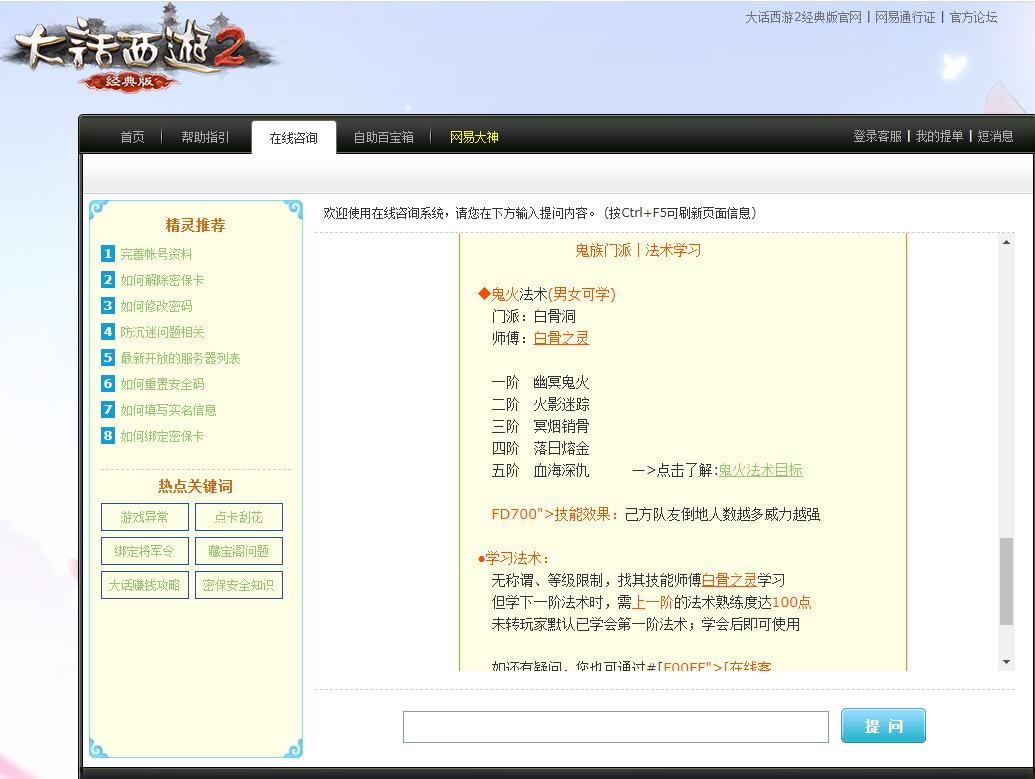
Task: Switch to the 自助百宝箱 tab
Action: pyautogui.click(x=383, y=139)
